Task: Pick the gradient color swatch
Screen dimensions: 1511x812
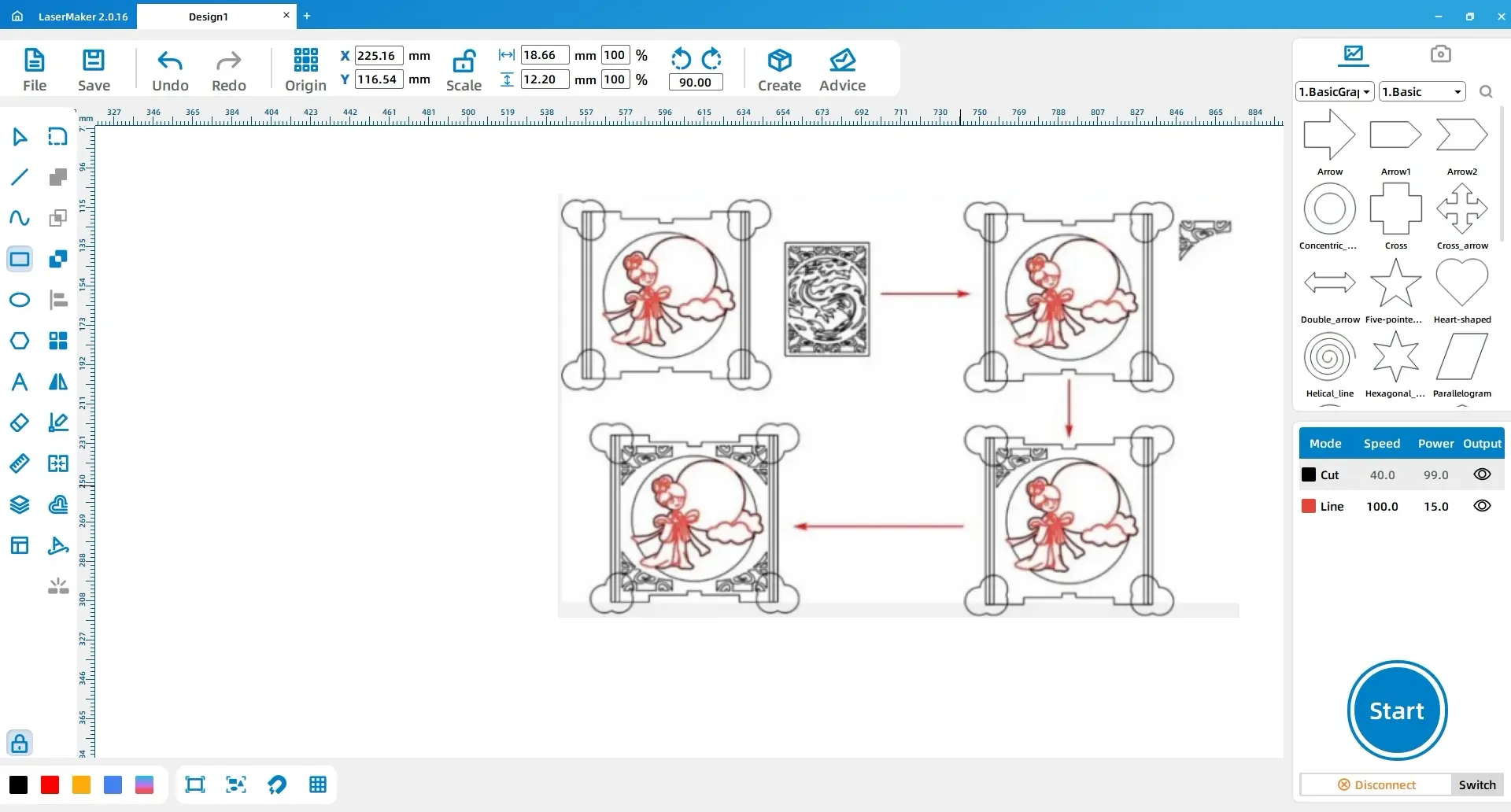Action: (144, 784)
